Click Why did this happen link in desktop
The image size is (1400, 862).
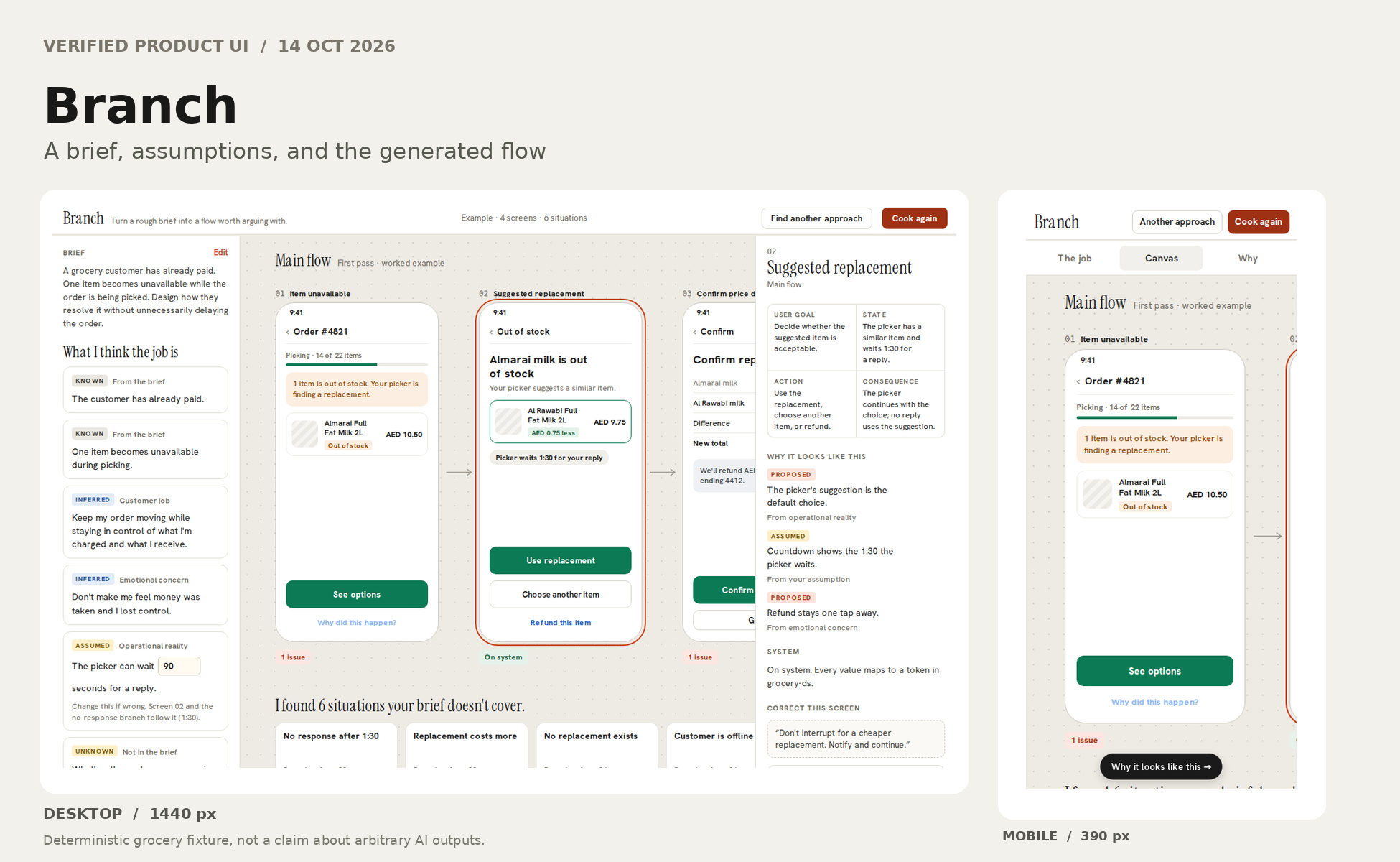coord(357,623)
